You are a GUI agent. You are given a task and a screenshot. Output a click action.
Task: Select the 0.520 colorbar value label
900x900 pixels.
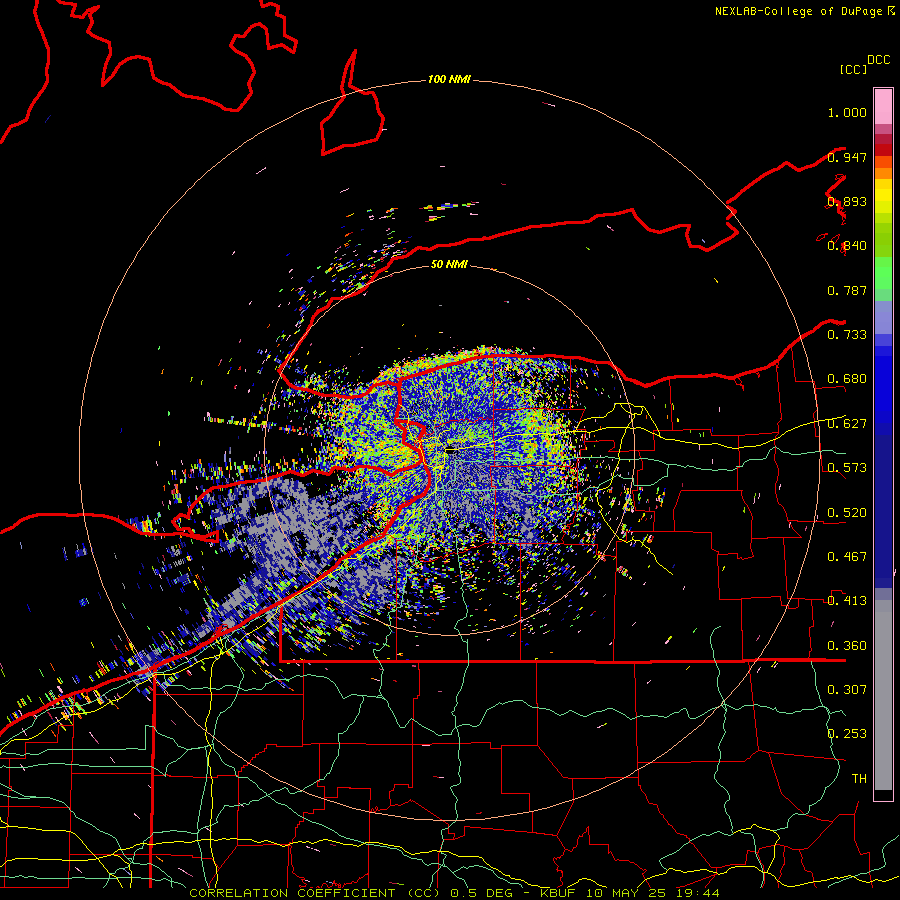pyautogui.click(x=847, y=512)
